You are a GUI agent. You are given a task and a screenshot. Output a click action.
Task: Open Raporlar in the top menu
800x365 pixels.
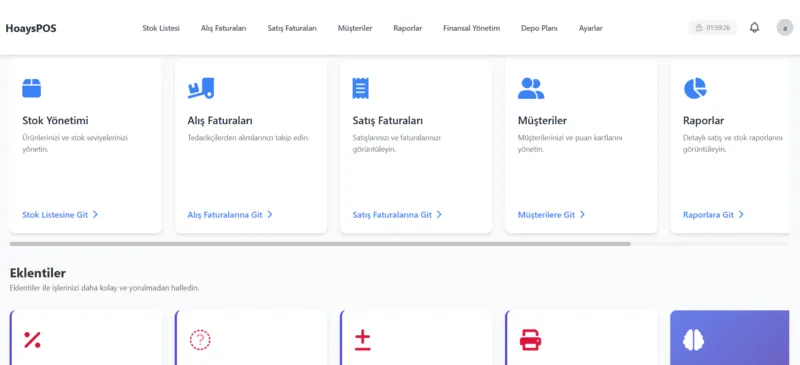[408, 28]
